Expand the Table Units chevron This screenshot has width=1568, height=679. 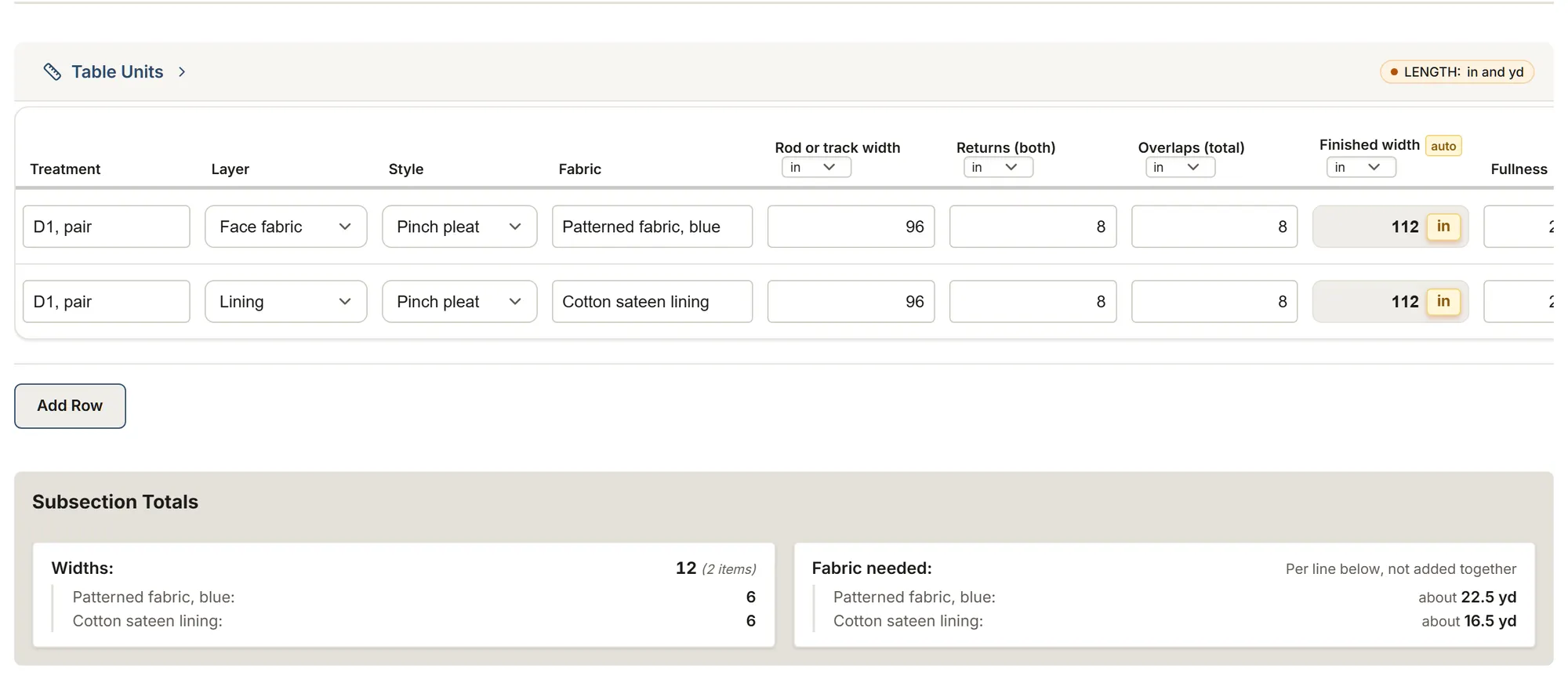[x=182, y=72]
